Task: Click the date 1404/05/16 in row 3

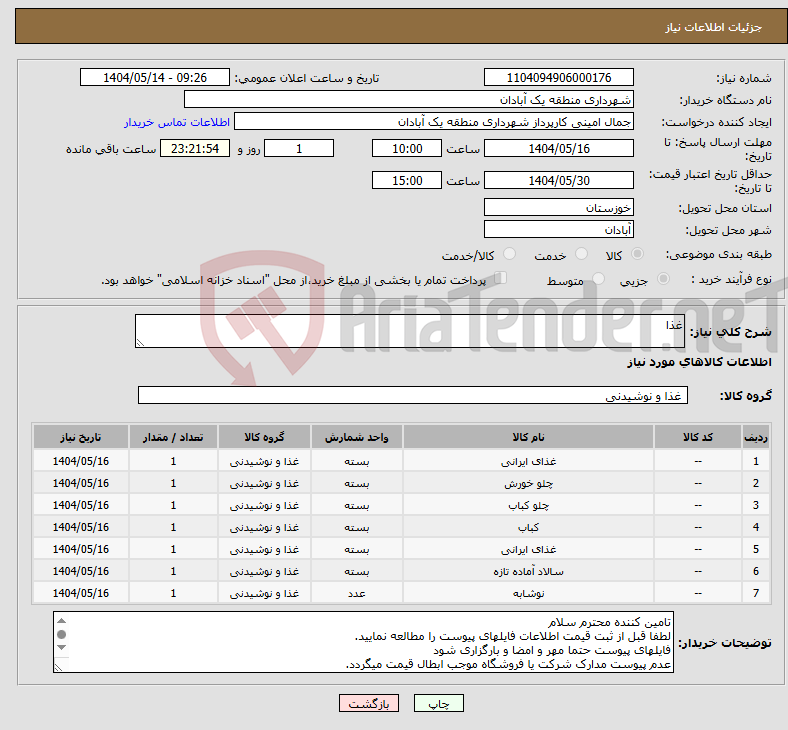Action: (x=80, y=505)
